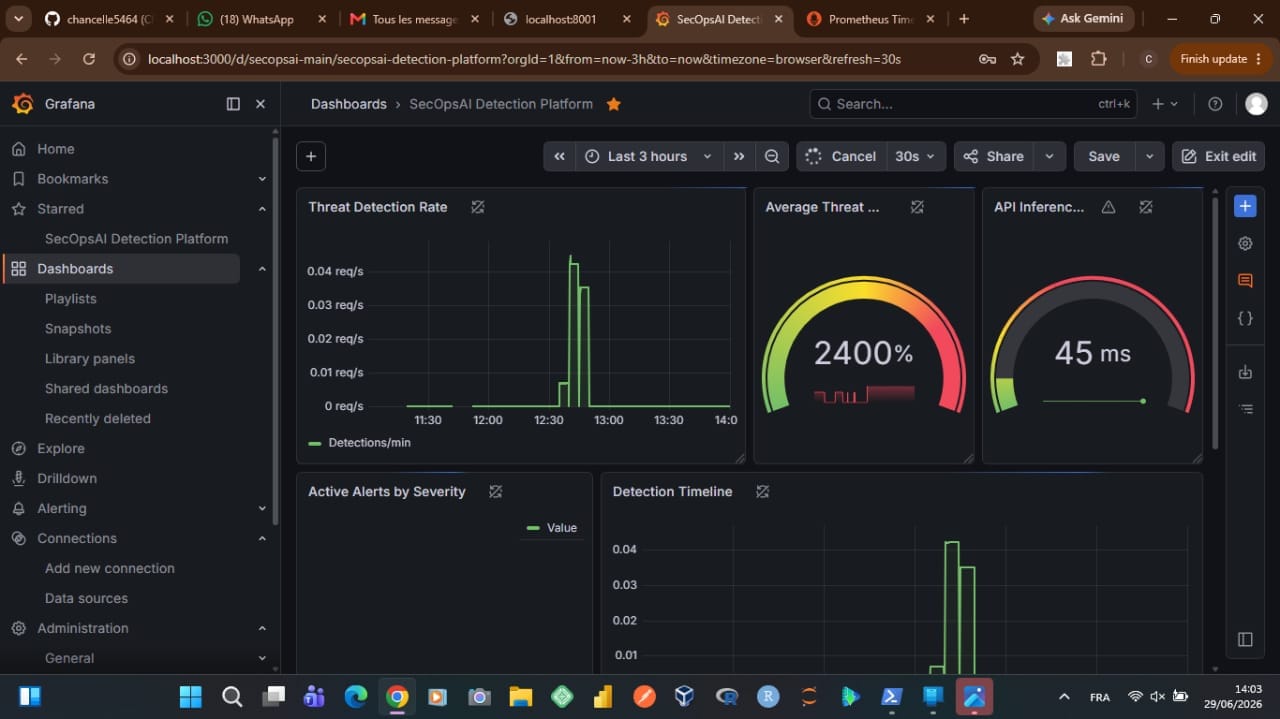Open Bookmarks in the sidebar
This screenshot has width=1280, height=719.
coord(73,179)
